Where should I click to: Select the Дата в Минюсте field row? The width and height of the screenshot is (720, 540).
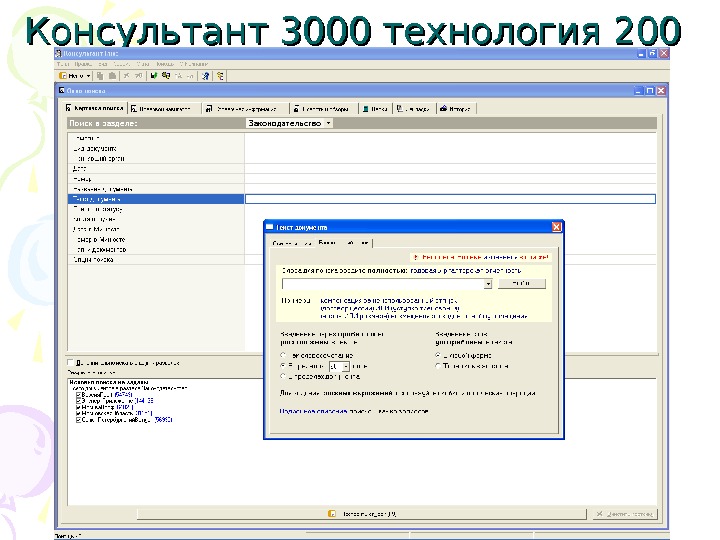[156, 229]
